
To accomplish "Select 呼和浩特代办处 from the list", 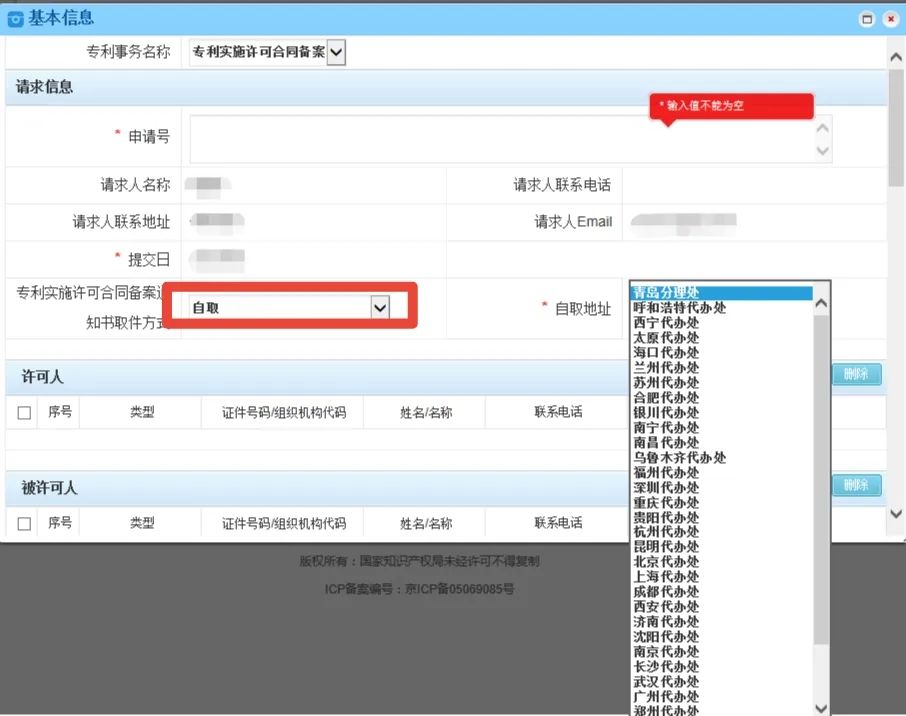I will pos(722,307).
